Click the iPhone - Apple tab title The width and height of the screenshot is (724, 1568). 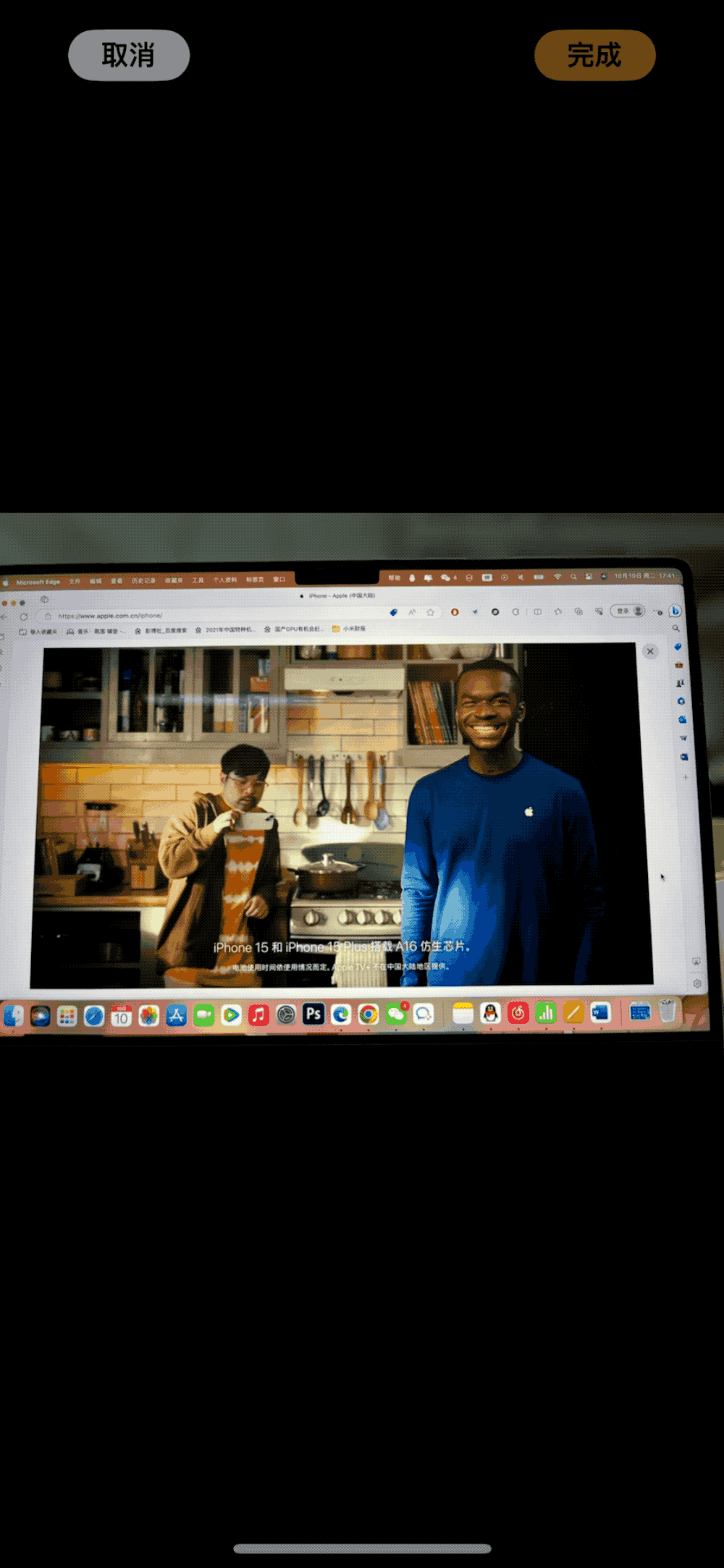339,596
